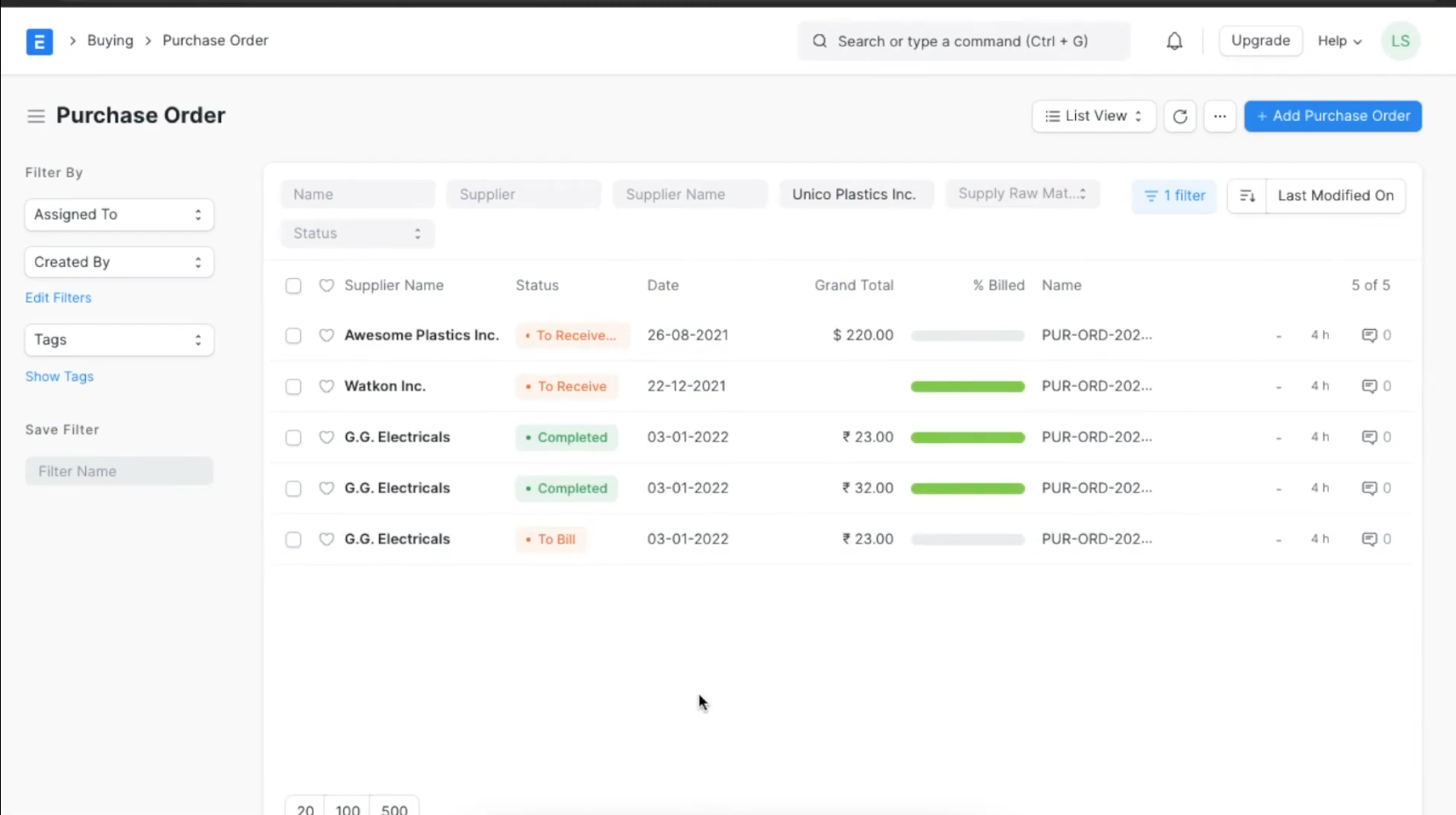Image resolution: width=1456 pixels, height=815 pixels.
Task: Click search magnifier icon
Action: click(820, 41)
